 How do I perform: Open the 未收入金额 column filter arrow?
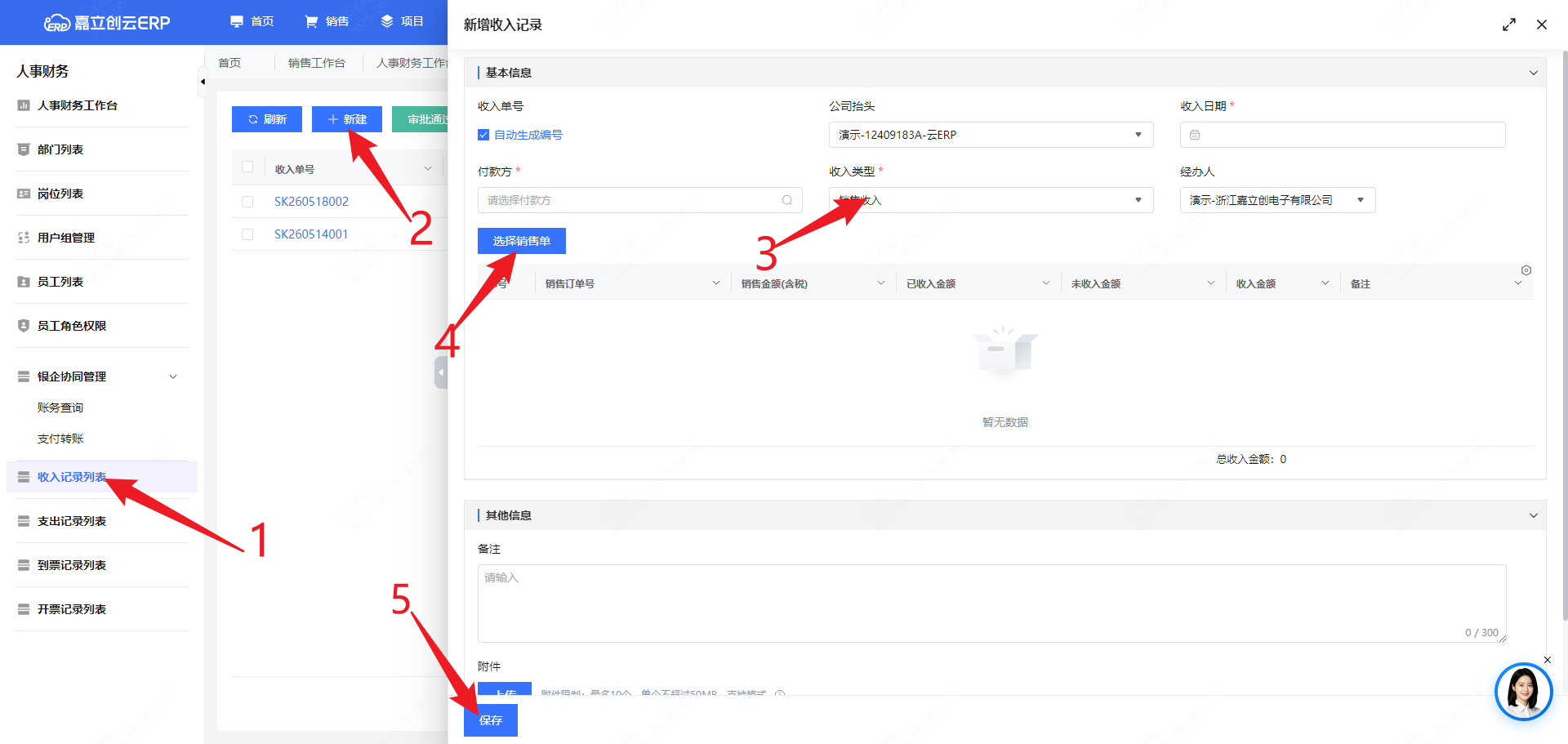click(x=1211, y=283)
